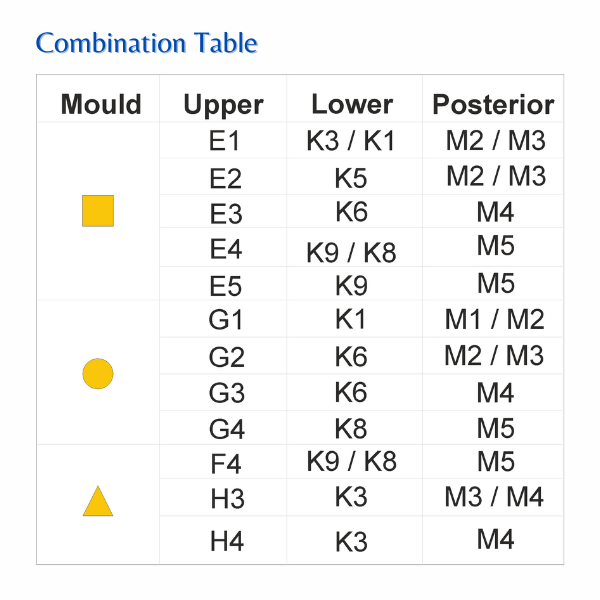The height and width of the screenshot is (600, 600).
Task: Click the yellow triangle mould icon
Action: click(98, 501)
